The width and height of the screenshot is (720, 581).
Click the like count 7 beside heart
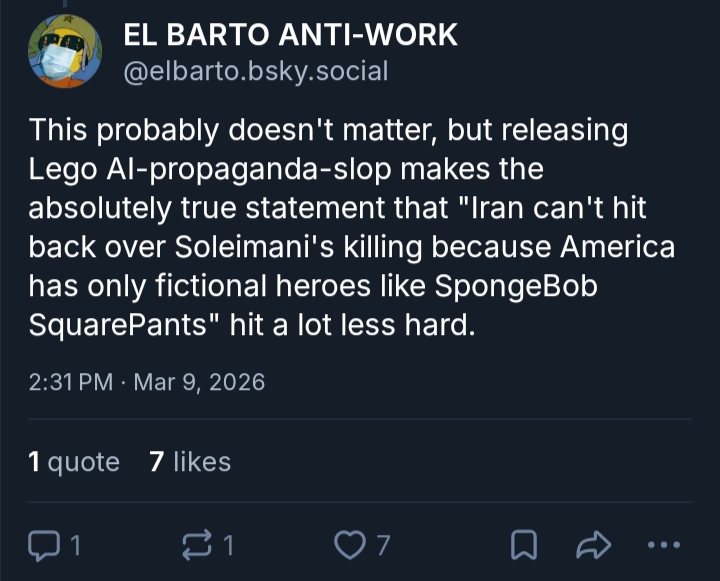[x=382, y=545]
